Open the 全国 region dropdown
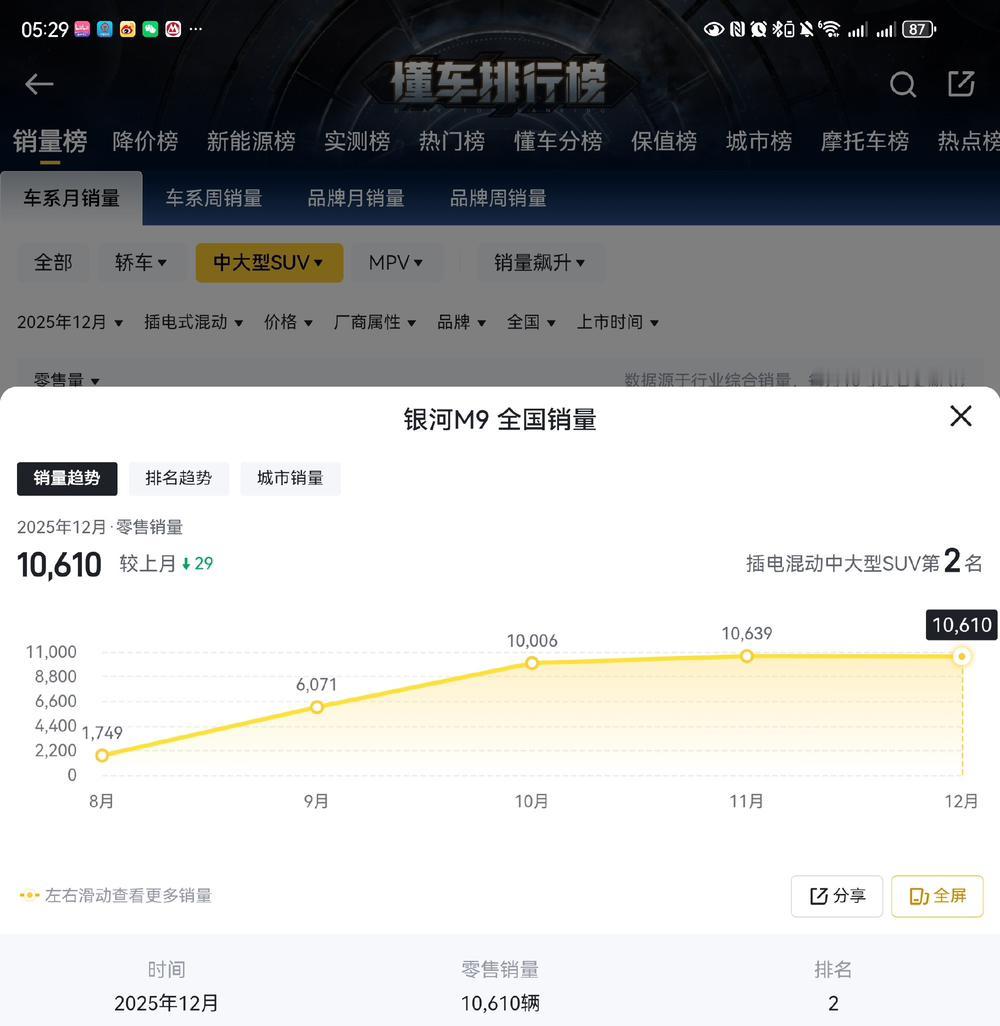 click(x=531, y=322)
